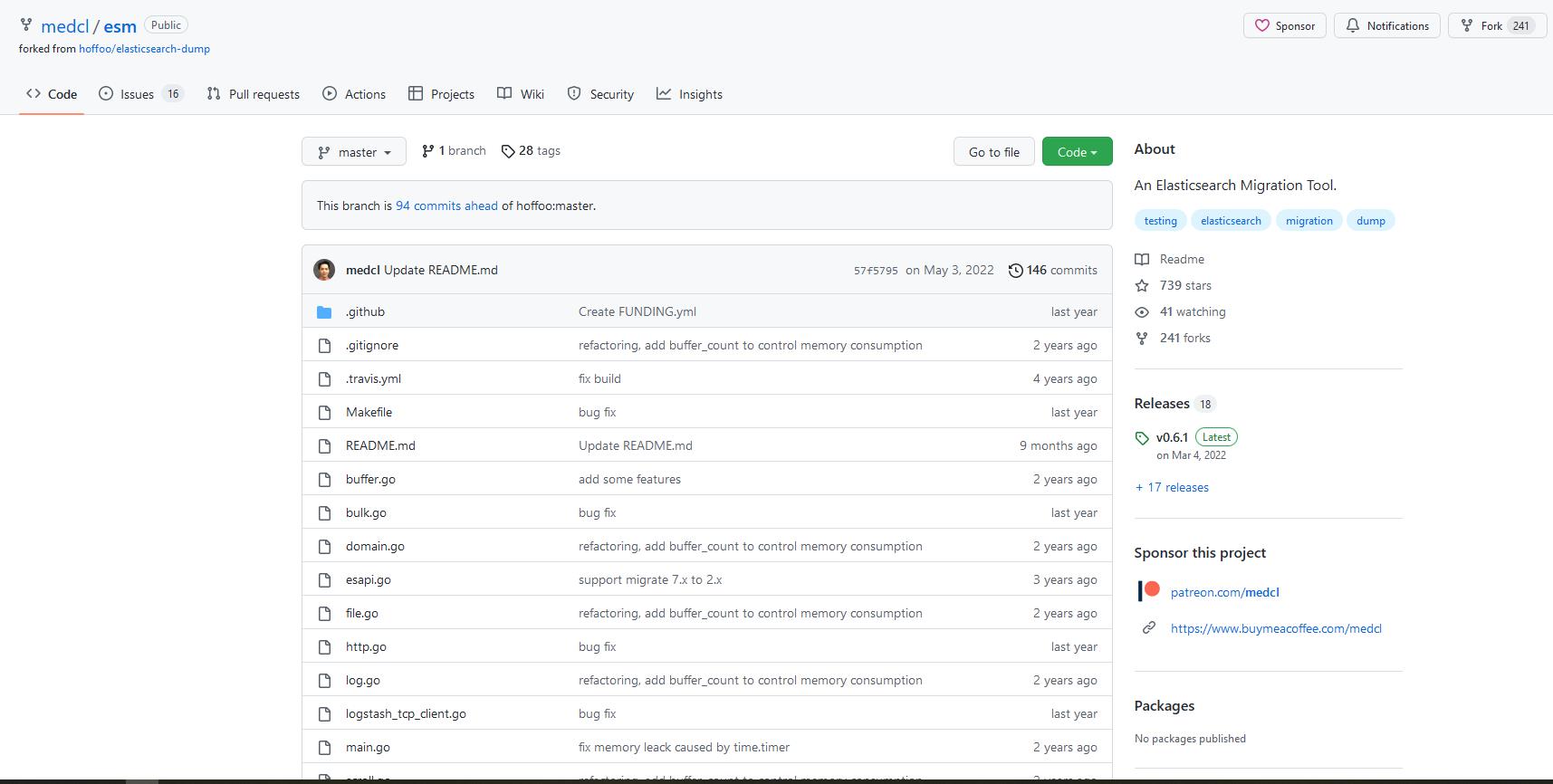Open the log.go file
Image resolution: width=1553 pixels, height=784 pixels.
[363, 680]
